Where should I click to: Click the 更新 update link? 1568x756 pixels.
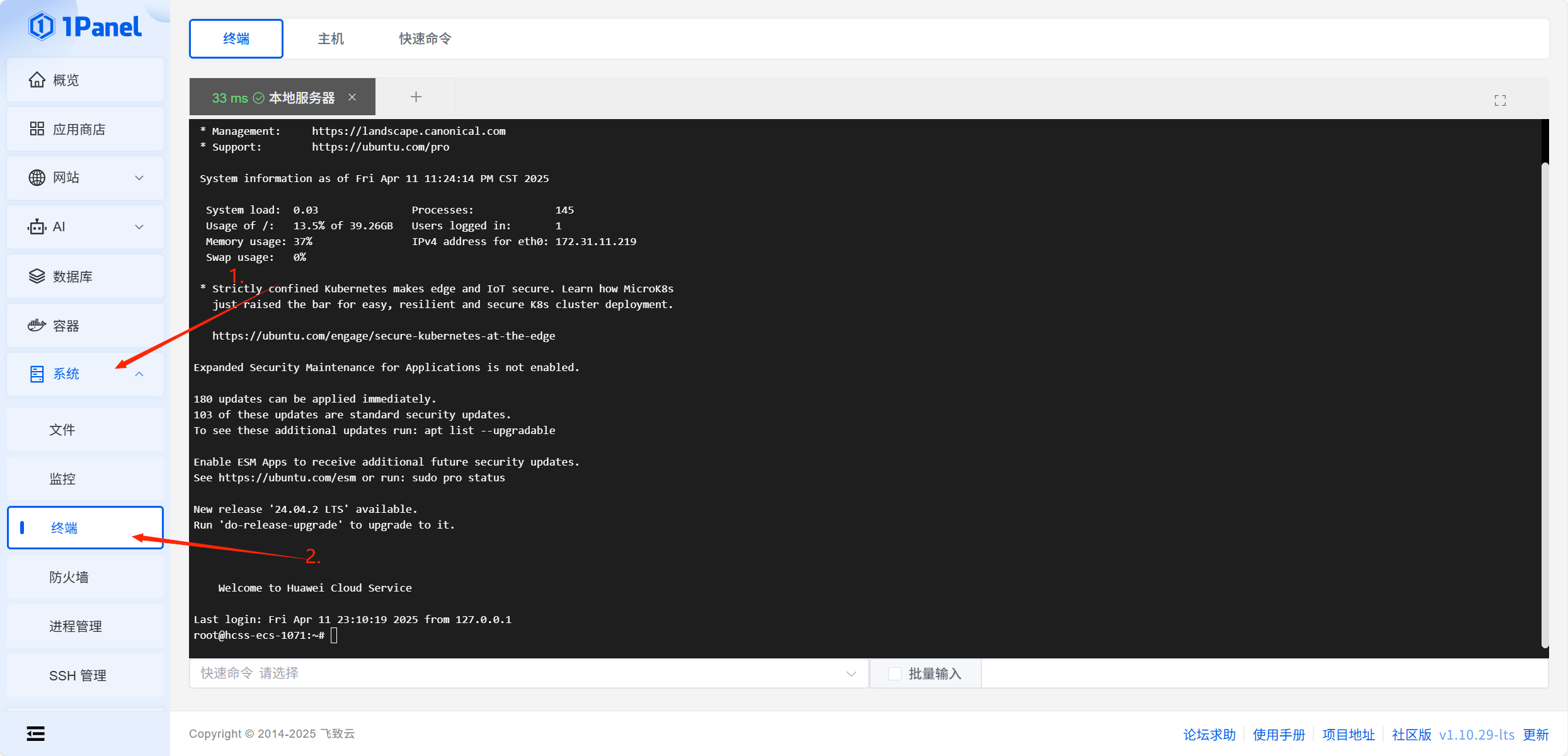click(x=1535, y=735)
